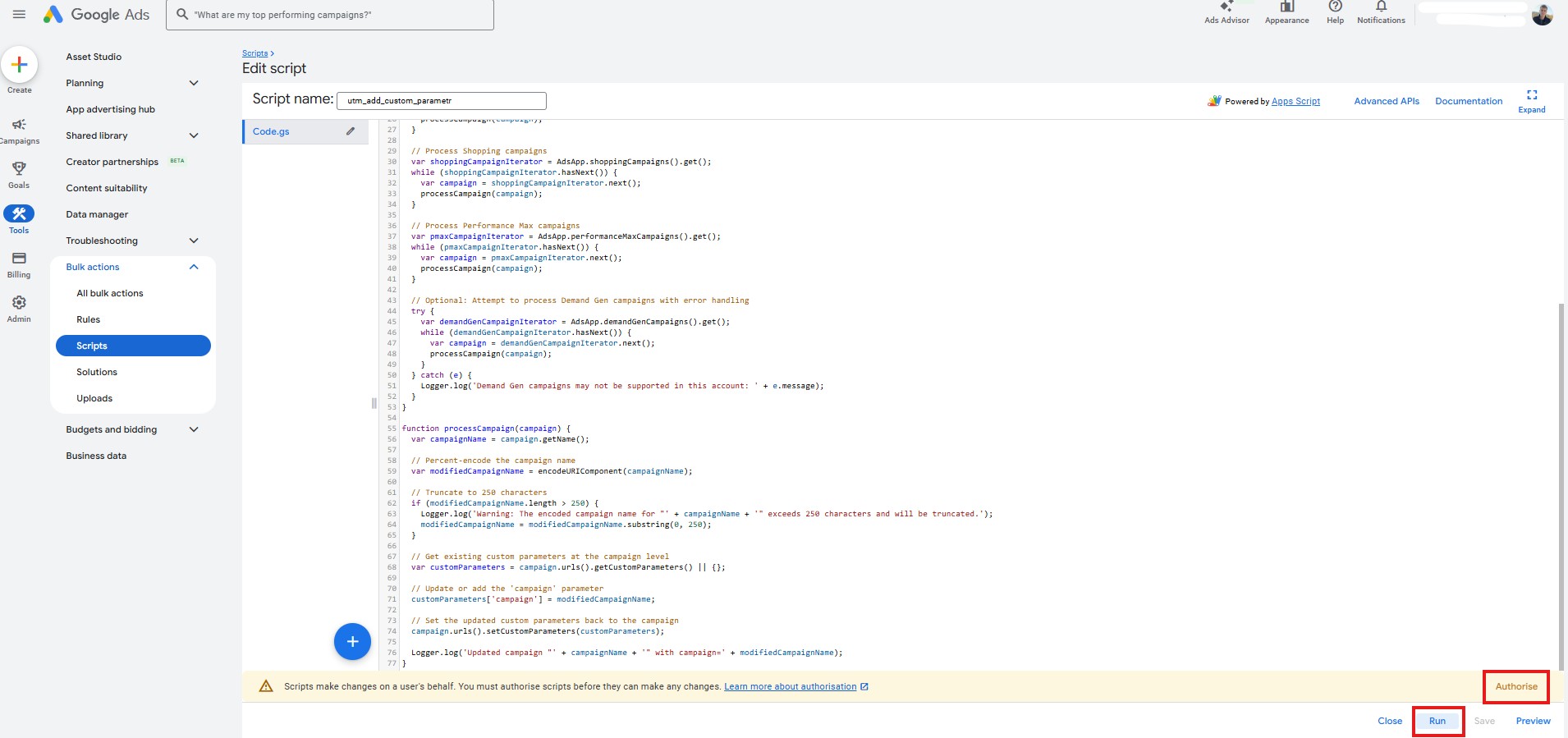1568x738 pixels.
Task: Expand the Shared library section
Action: coord(194,135)
